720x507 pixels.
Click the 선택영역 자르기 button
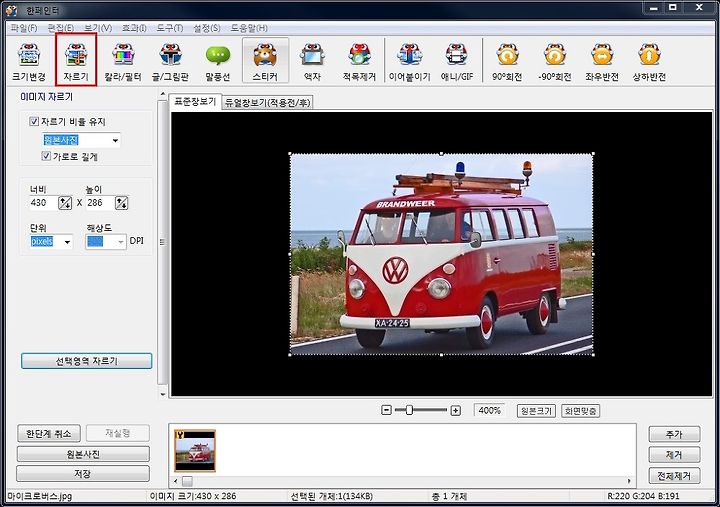click(x=86, y=361)
